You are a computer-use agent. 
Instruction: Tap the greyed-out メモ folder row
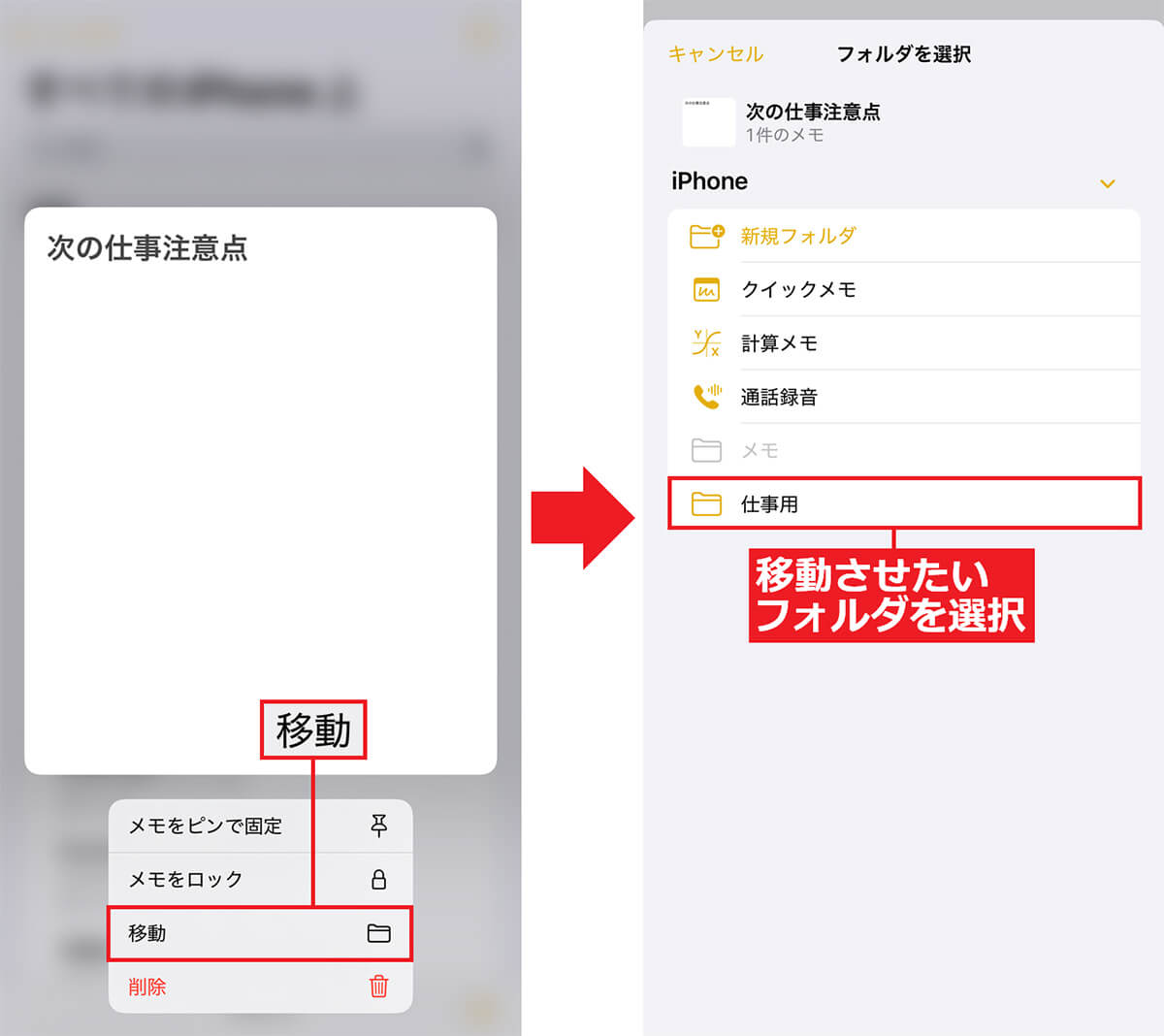[x=904, y=450]
